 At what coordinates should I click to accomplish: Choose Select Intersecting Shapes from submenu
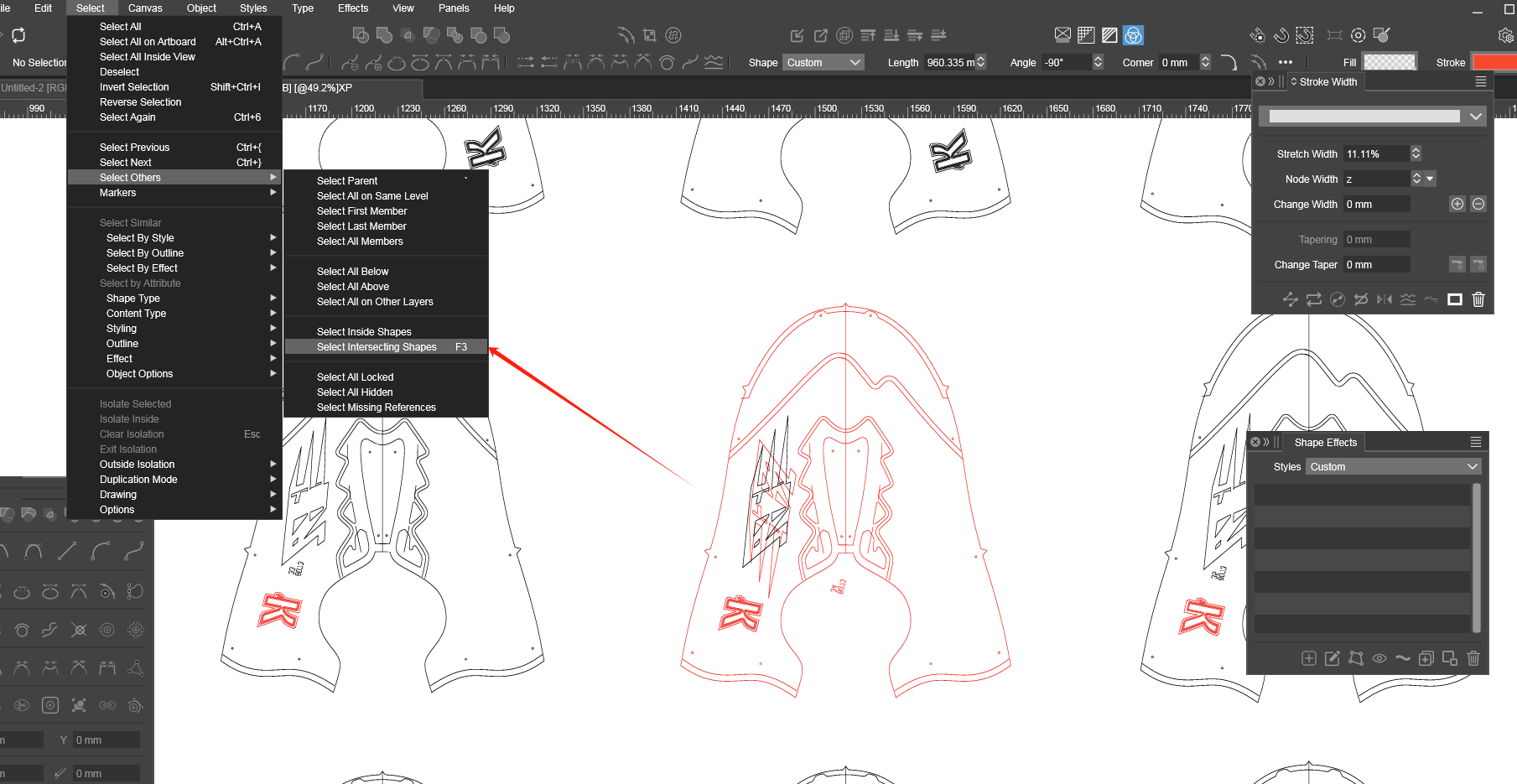pos(377,347)
